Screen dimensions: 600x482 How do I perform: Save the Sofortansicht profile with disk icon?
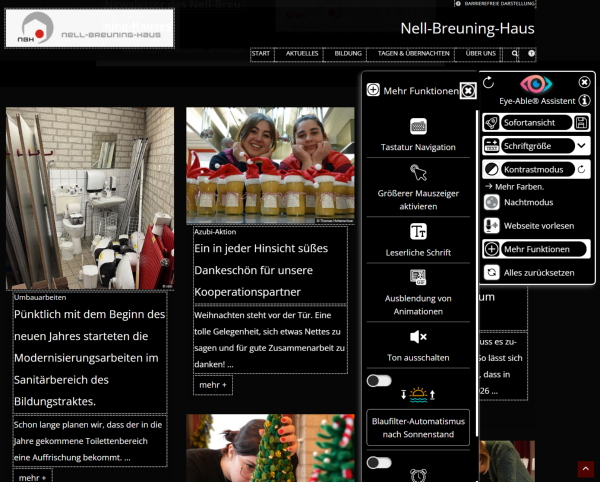581,122
